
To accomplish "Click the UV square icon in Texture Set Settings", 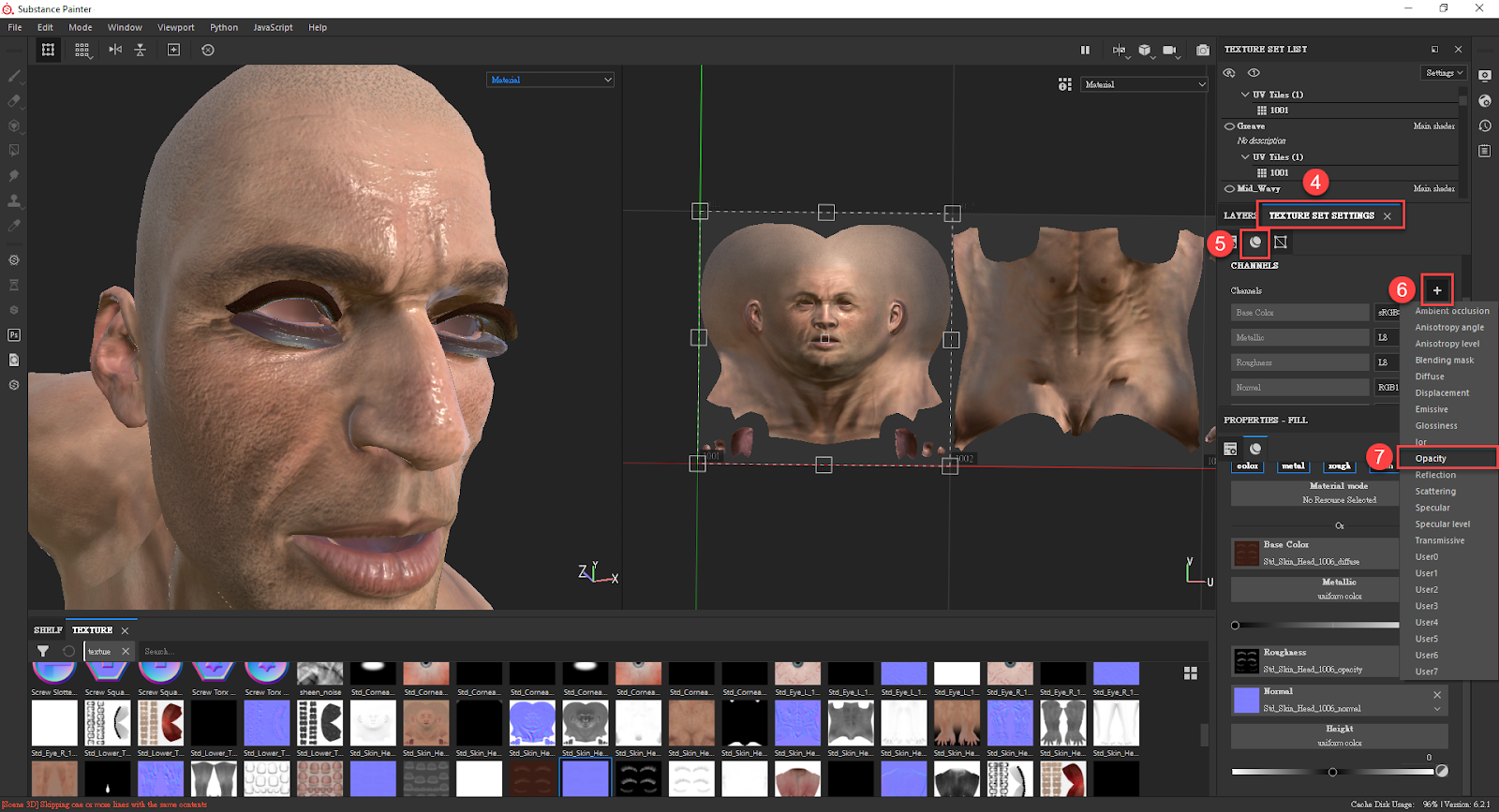I will (1281, 243).
